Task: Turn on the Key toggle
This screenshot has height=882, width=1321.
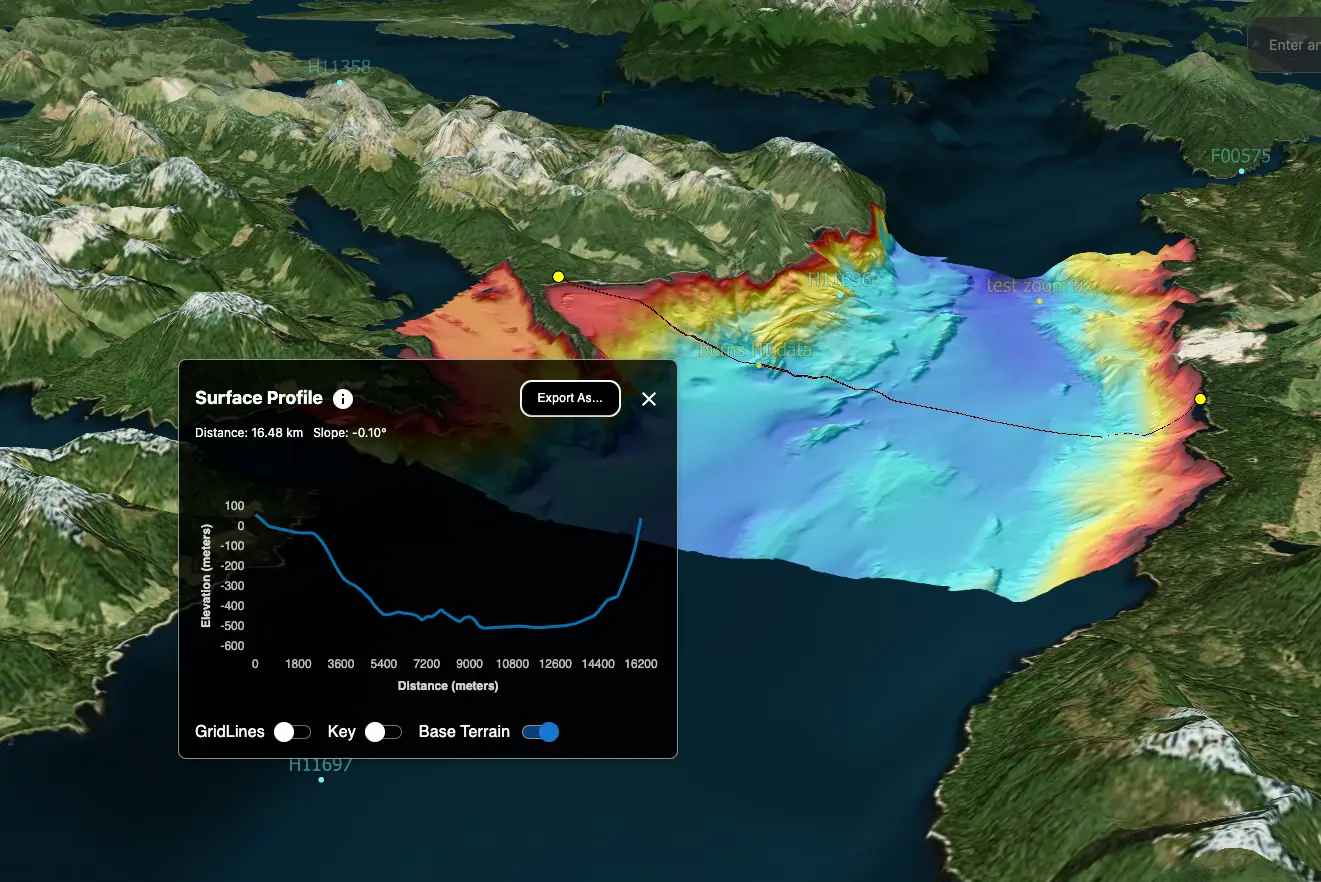Action: point(383,732)
